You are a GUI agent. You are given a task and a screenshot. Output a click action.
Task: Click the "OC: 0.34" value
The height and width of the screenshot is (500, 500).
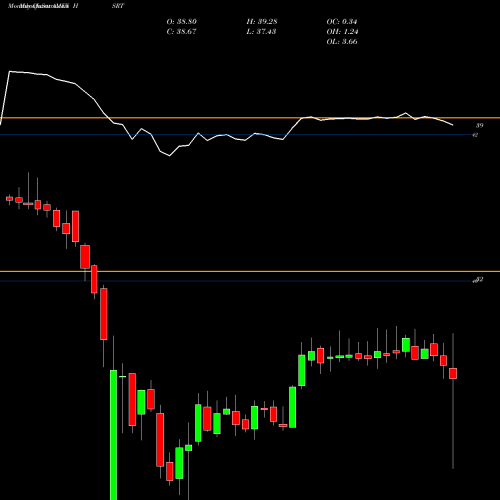tap(342, 22)
